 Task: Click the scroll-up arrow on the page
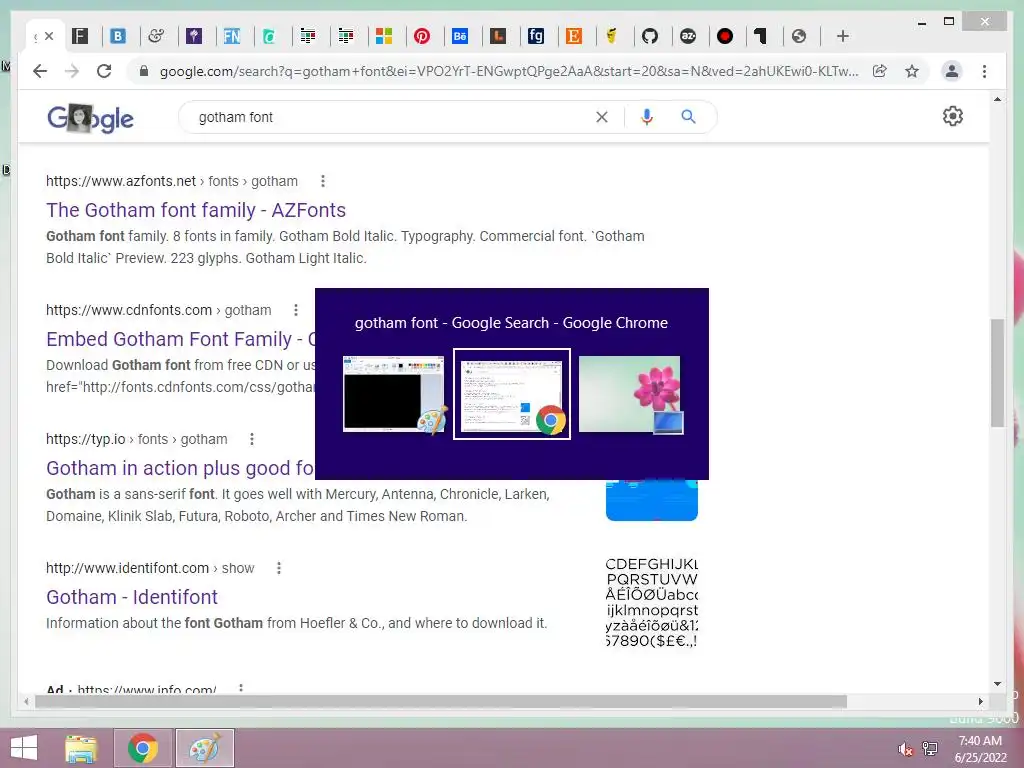[997, 99]
